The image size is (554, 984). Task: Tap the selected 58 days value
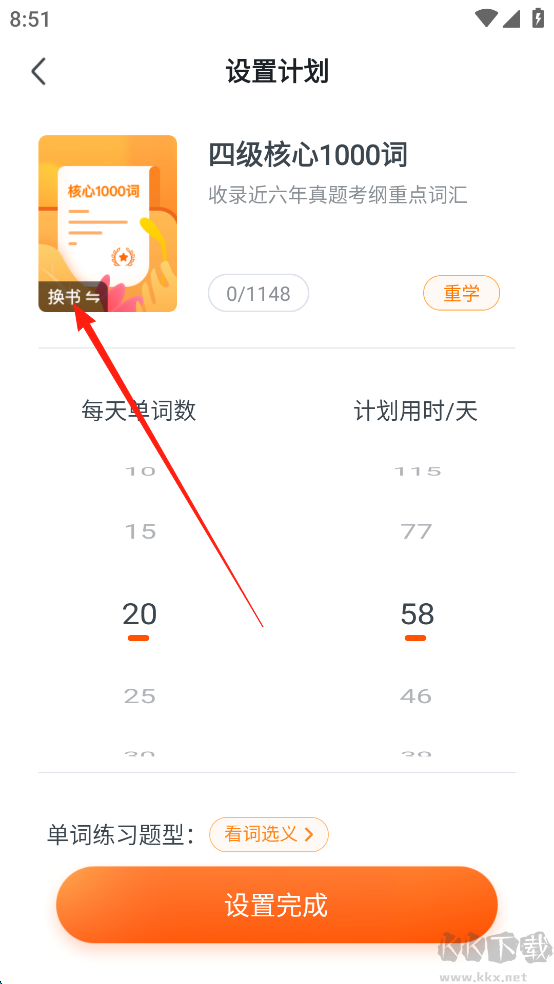417,614
